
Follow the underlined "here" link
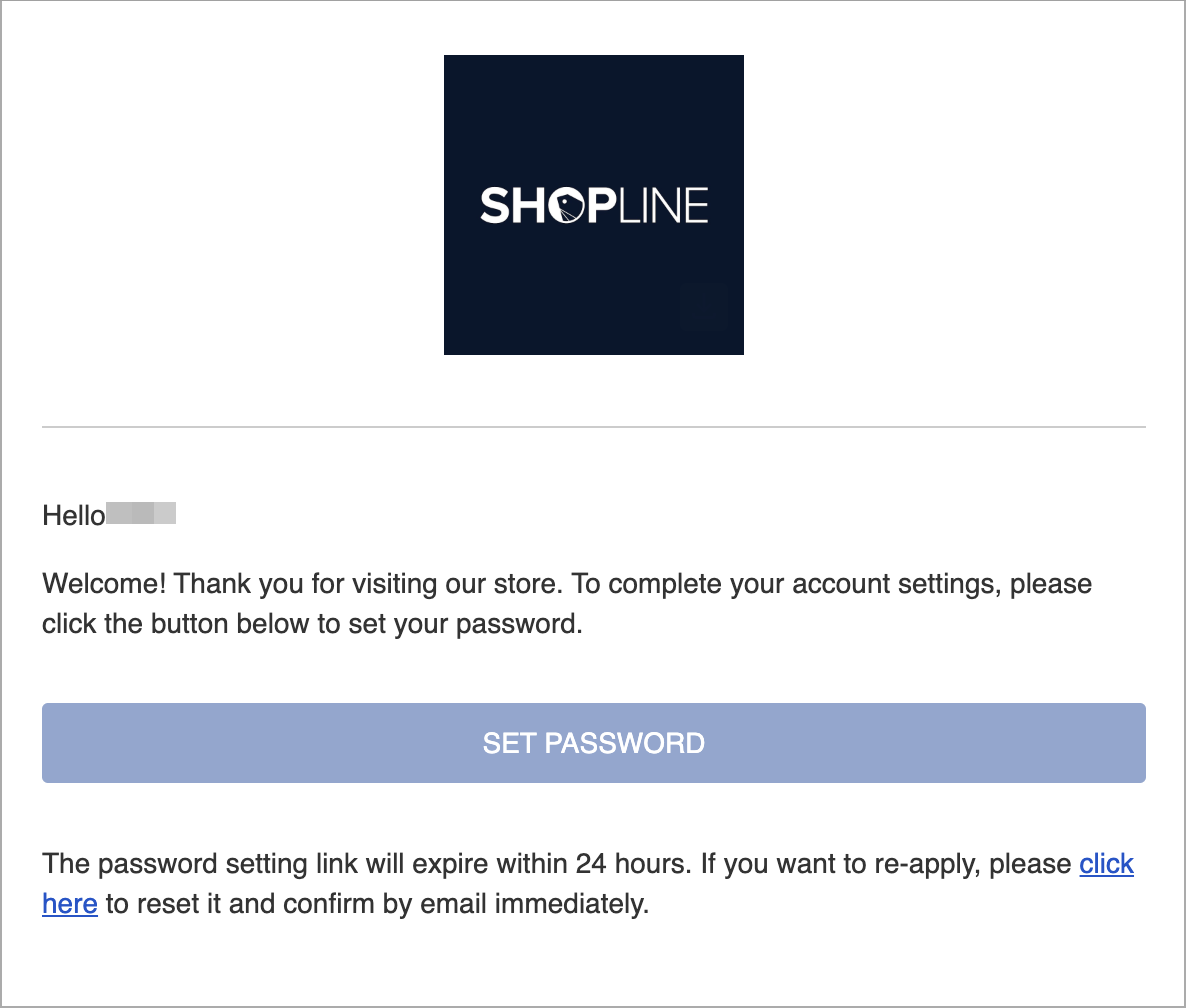point(70,904)
